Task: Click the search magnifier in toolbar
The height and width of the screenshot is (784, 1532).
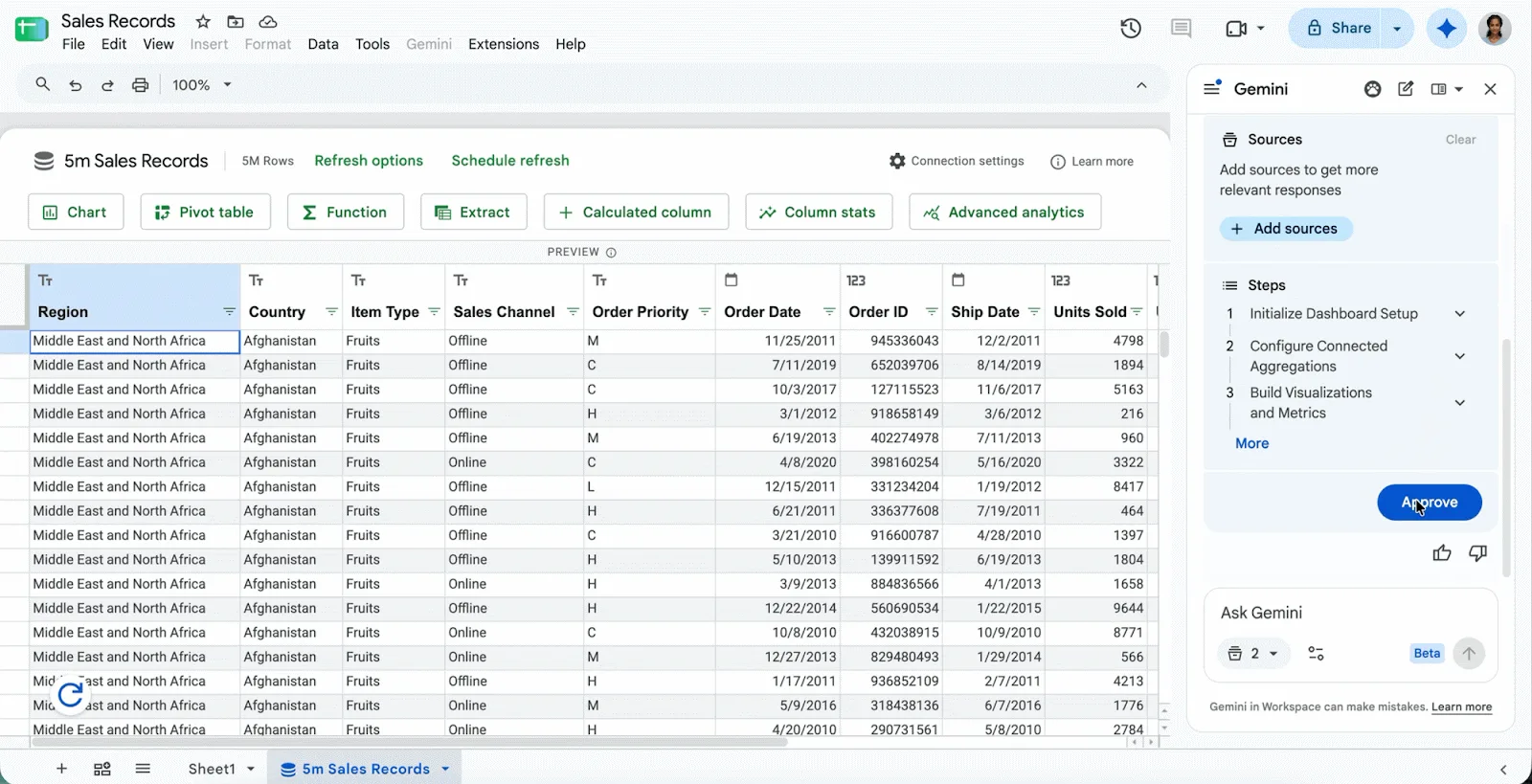Action: coord(42,84)
